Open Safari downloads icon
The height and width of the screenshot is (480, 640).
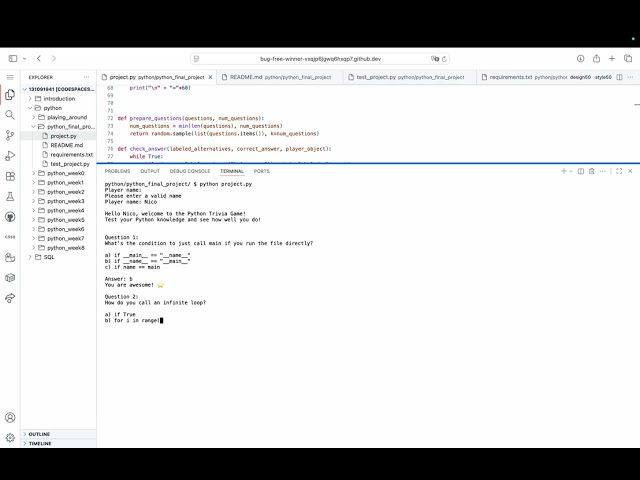point(580,58)
